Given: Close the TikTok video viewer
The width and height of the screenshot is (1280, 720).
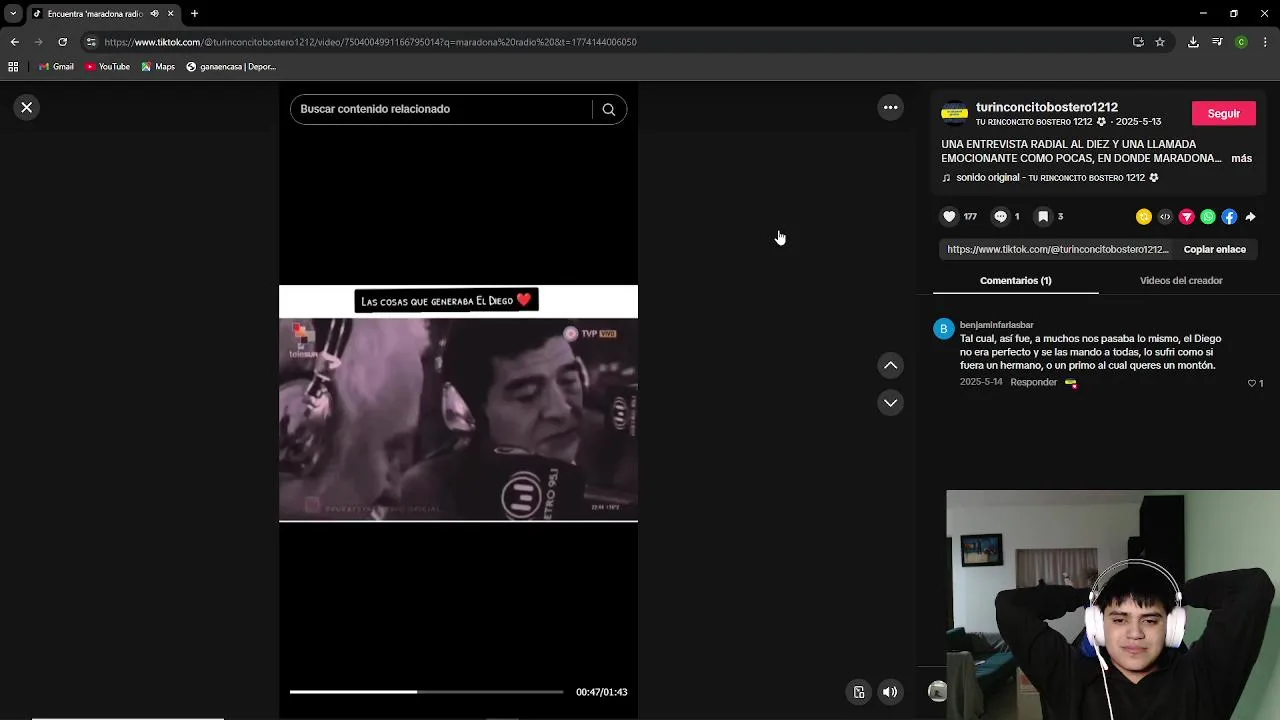Looking at the screenshot, I should pos(27,107).
